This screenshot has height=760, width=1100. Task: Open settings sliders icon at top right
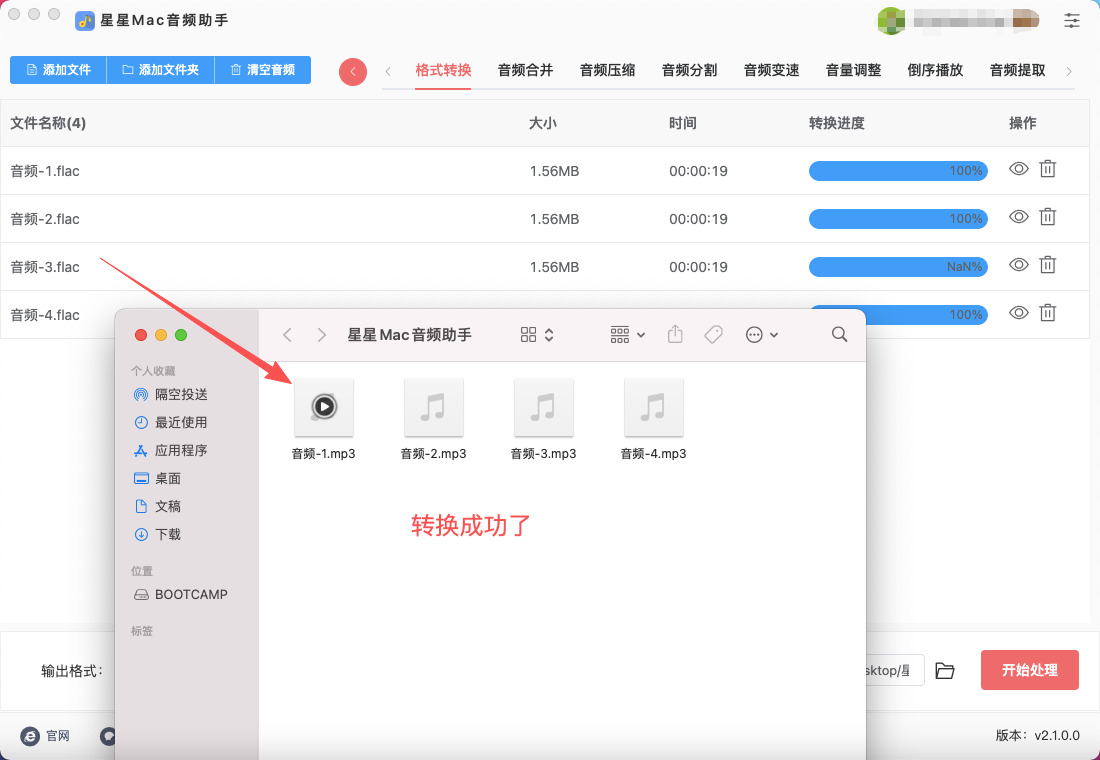(1072, 20)
